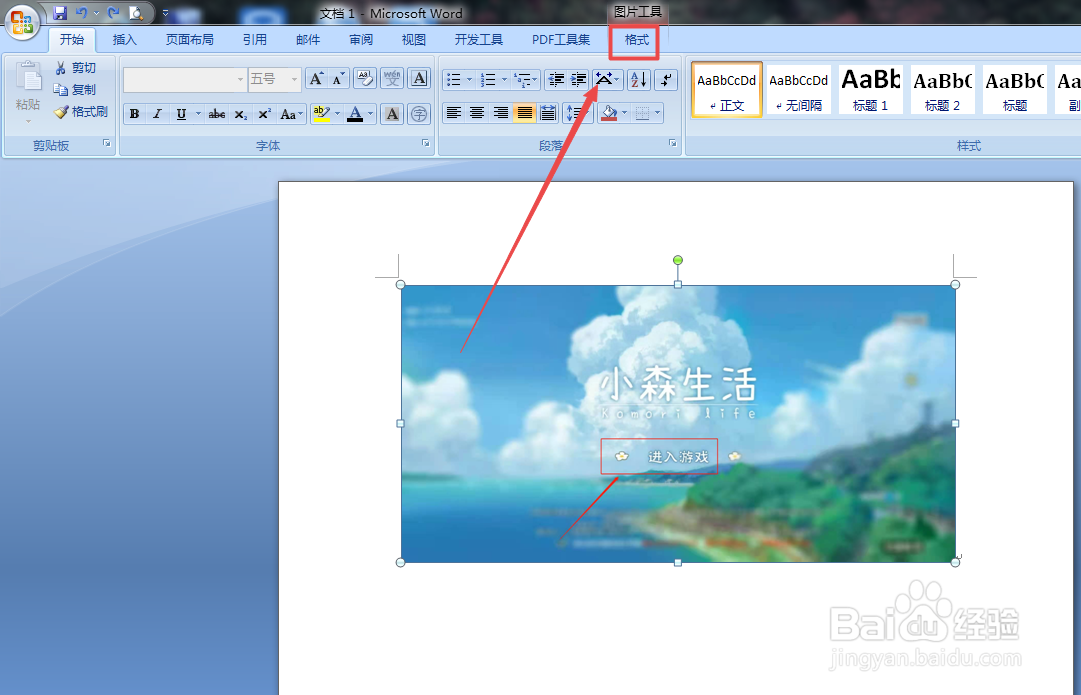This screenshot has height=695, width=1081.
Task: Switch to the 插入 tab
Action: (125, 39)
